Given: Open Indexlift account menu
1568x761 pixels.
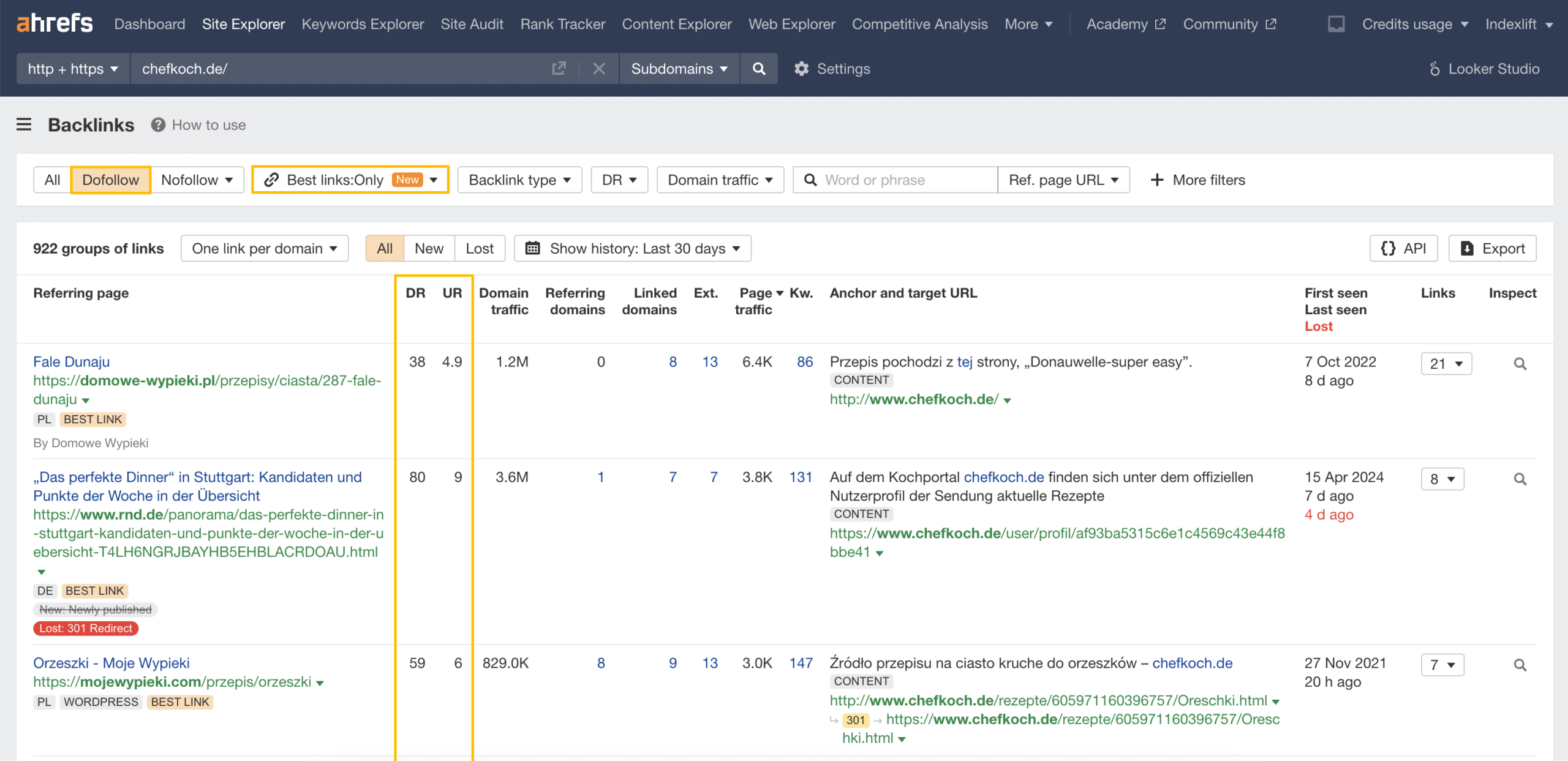Looking at the screenshot, I should tap(1518, 24).
